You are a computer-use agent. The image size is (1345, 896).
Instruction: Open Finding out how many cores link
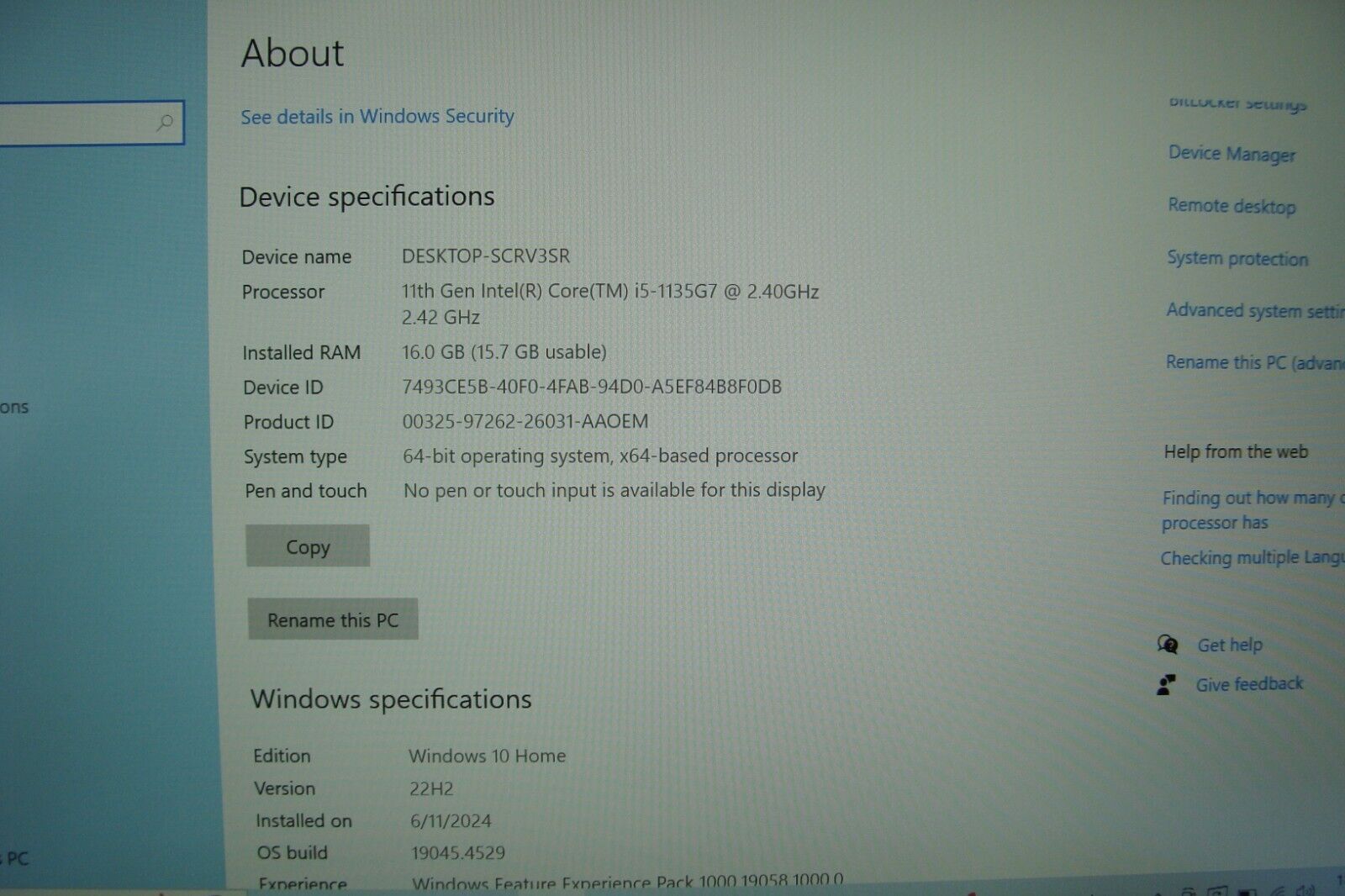tap(1253, 510)
